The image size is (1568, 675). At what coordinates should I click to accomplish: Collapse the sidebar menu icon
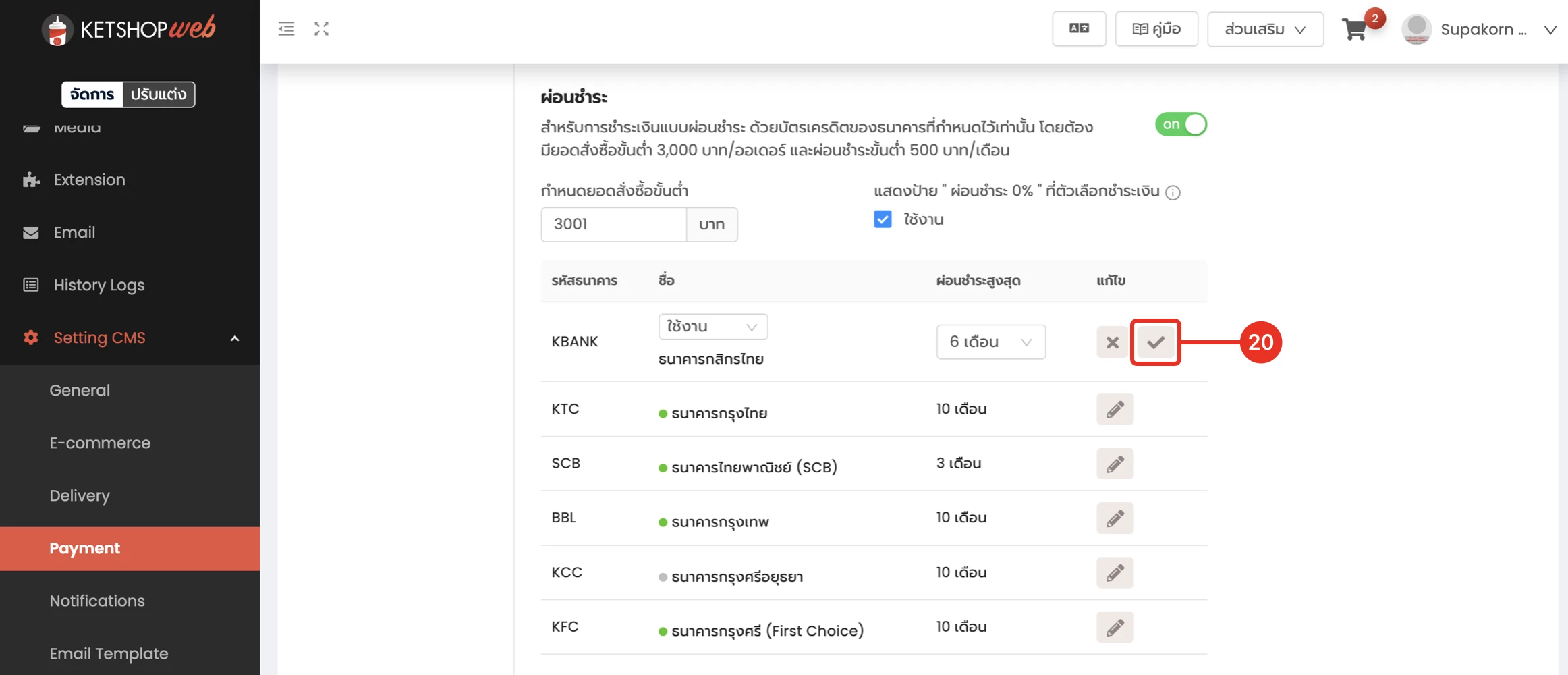(286, 28)
